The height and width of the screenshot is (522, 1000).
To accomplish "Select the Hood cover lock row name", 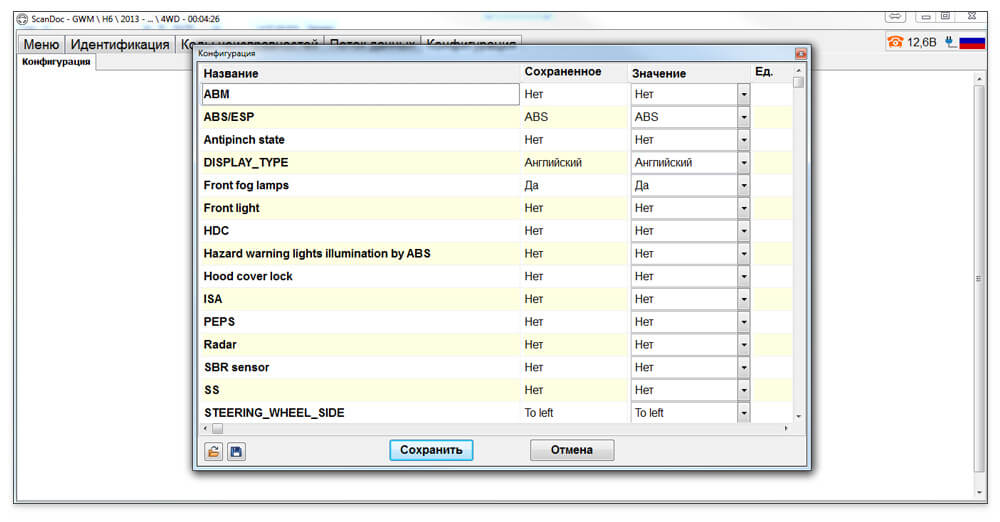I will coord(247,276).
